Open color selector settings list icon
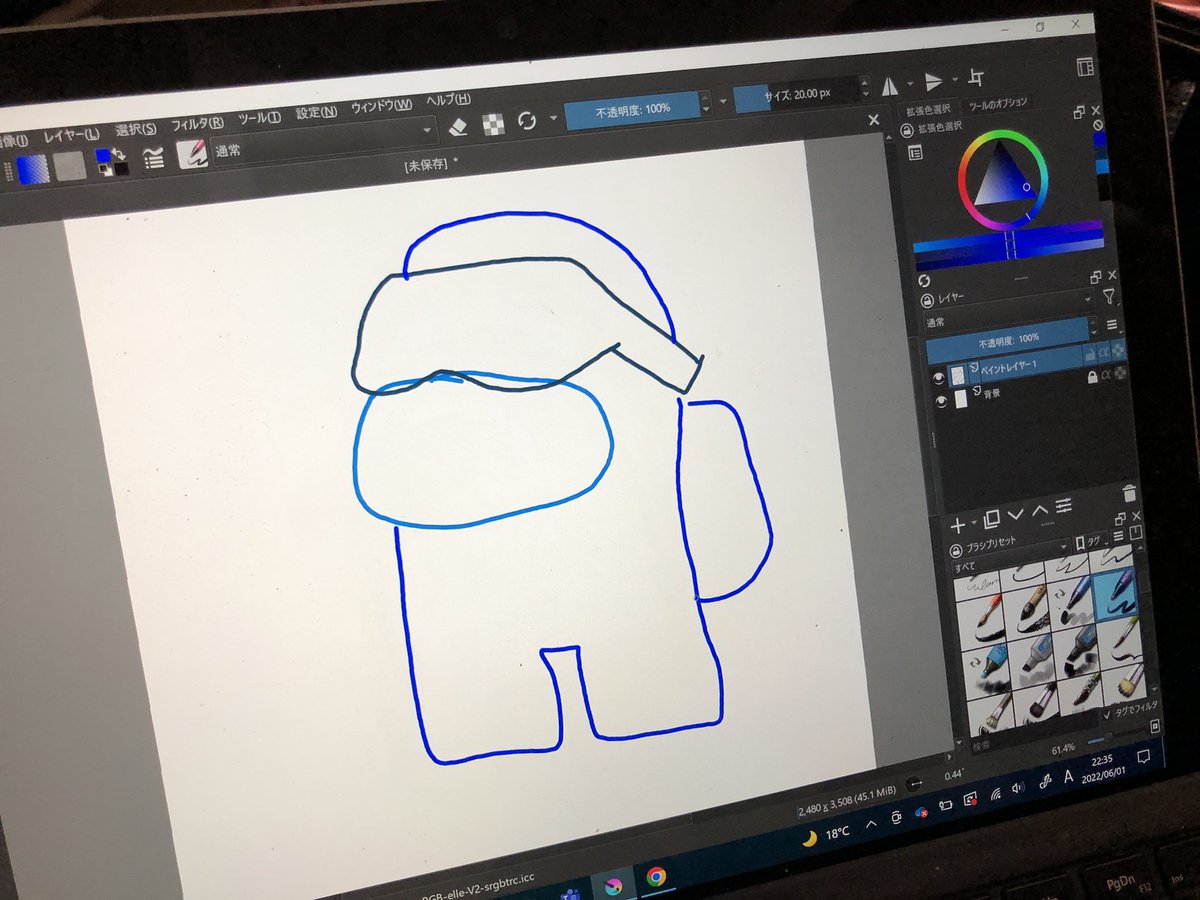The height and width of the screenshot is (900, 1200). pos(914,153)
